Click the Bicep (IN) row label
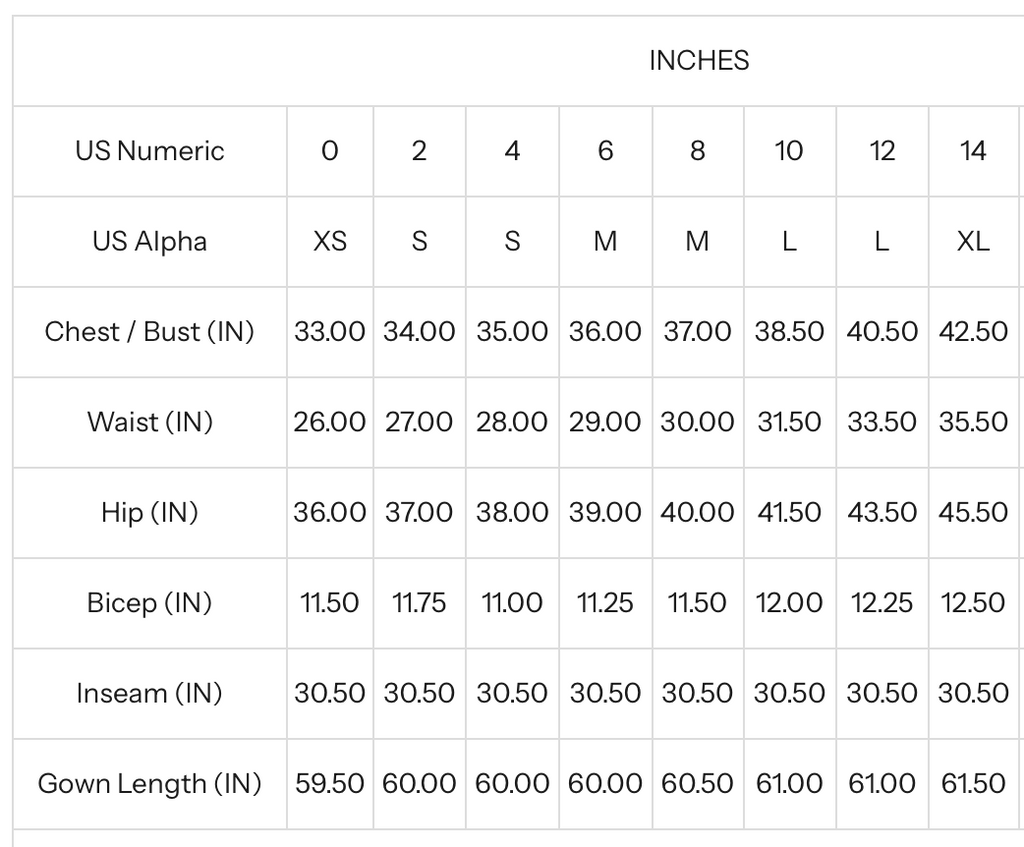Viewport: 1024px width, 847px height. click(150, 603)
